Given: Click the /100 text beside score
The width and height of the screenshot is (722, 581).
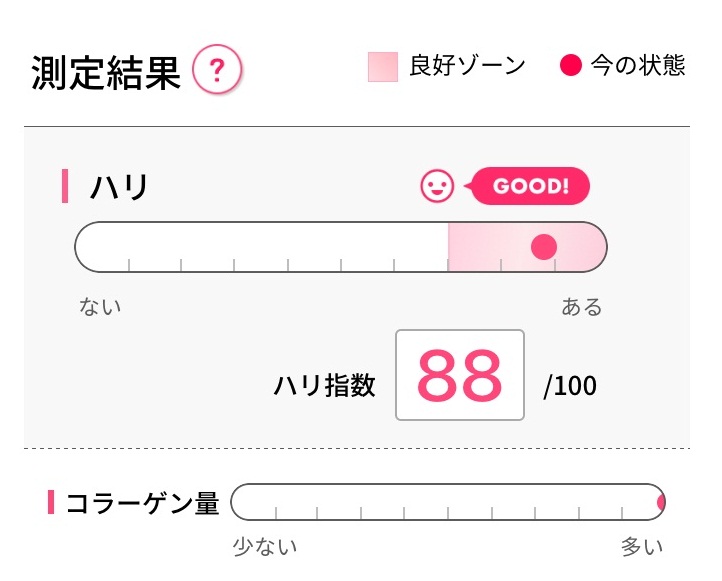Looking at the screenshot, I should 570,385.
